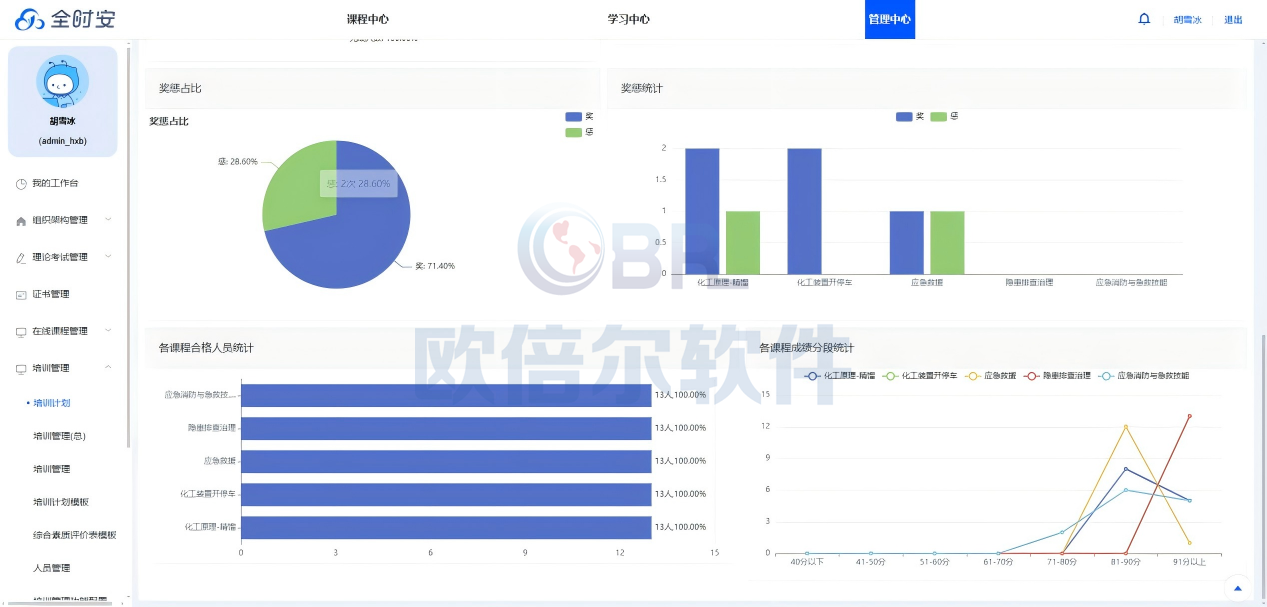Viewport: 1267px width, 607px height.
Task: Click the user avatar image
Action: pyautogui.click(x=62, y=82)
